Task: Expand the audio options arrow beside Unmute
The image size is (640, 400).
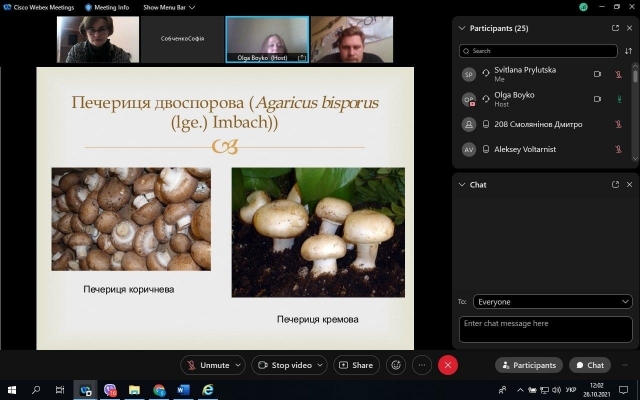Action: coord(238,365)
